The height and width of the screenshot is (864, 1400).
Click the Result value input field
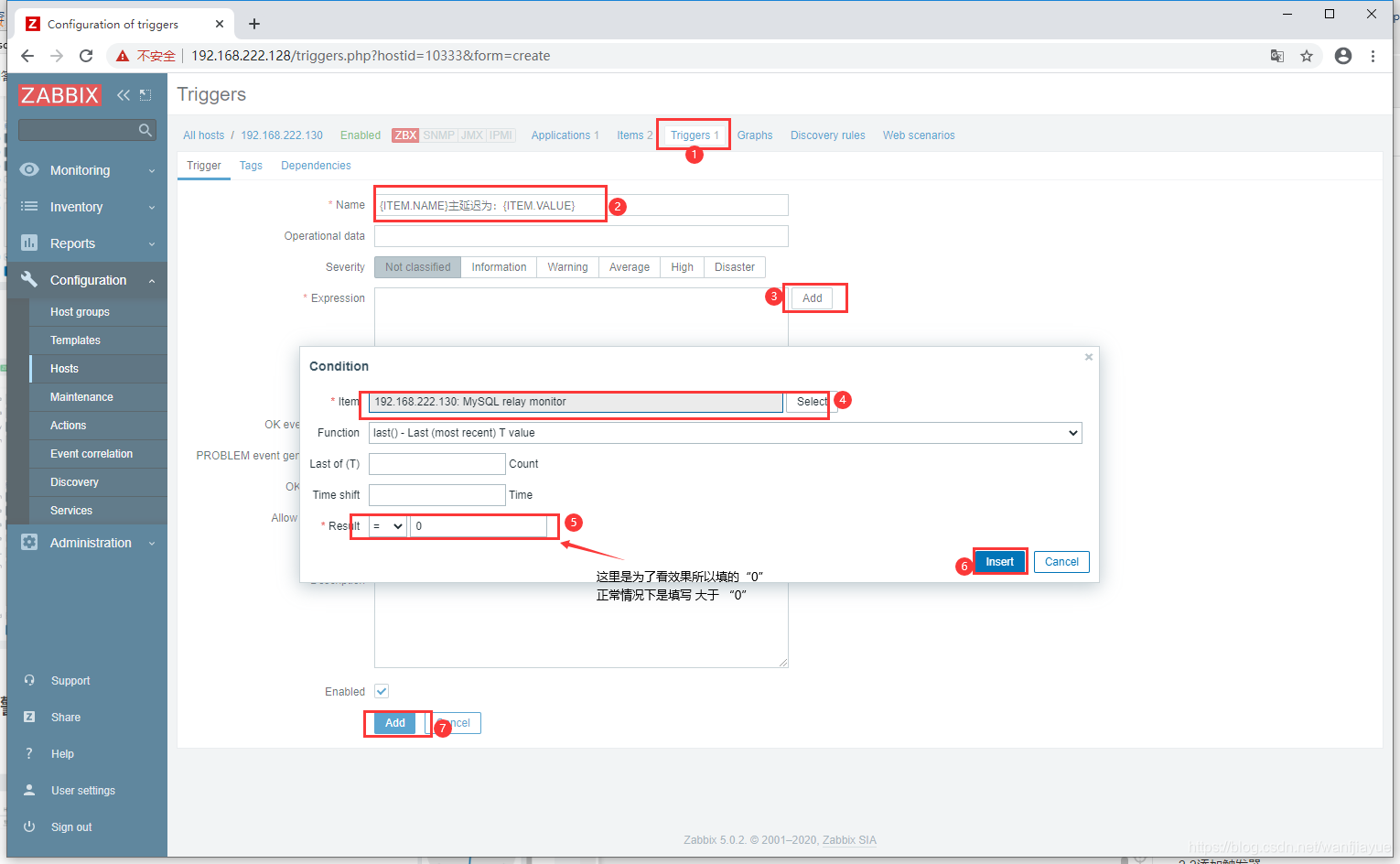click(x=479, y=526)
